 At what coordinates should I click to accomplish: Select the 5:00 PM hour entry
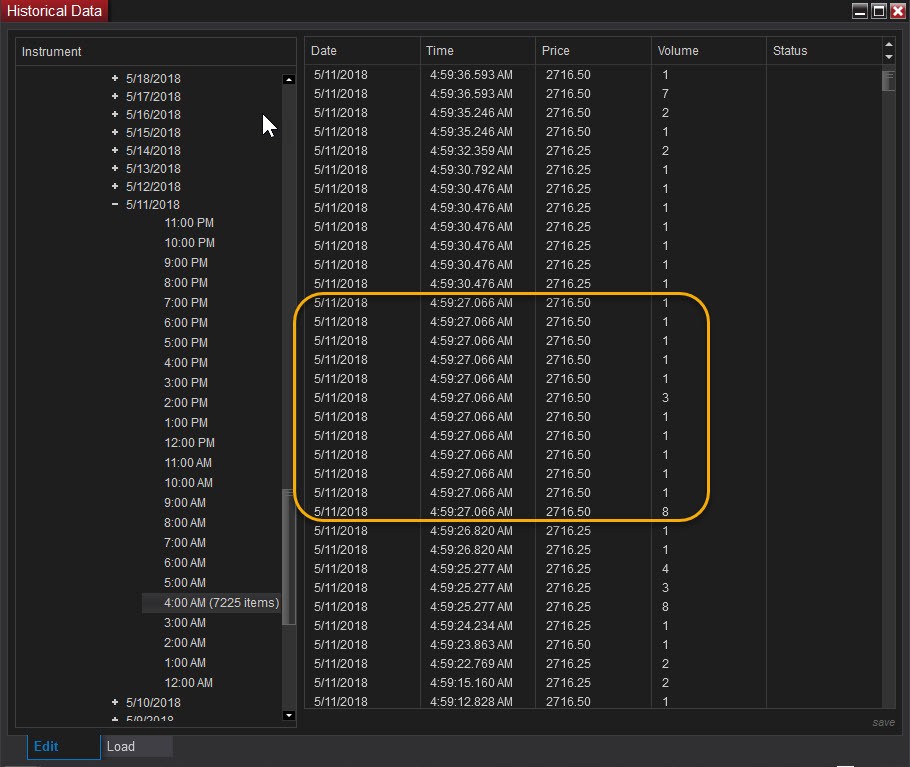[186, 343]
